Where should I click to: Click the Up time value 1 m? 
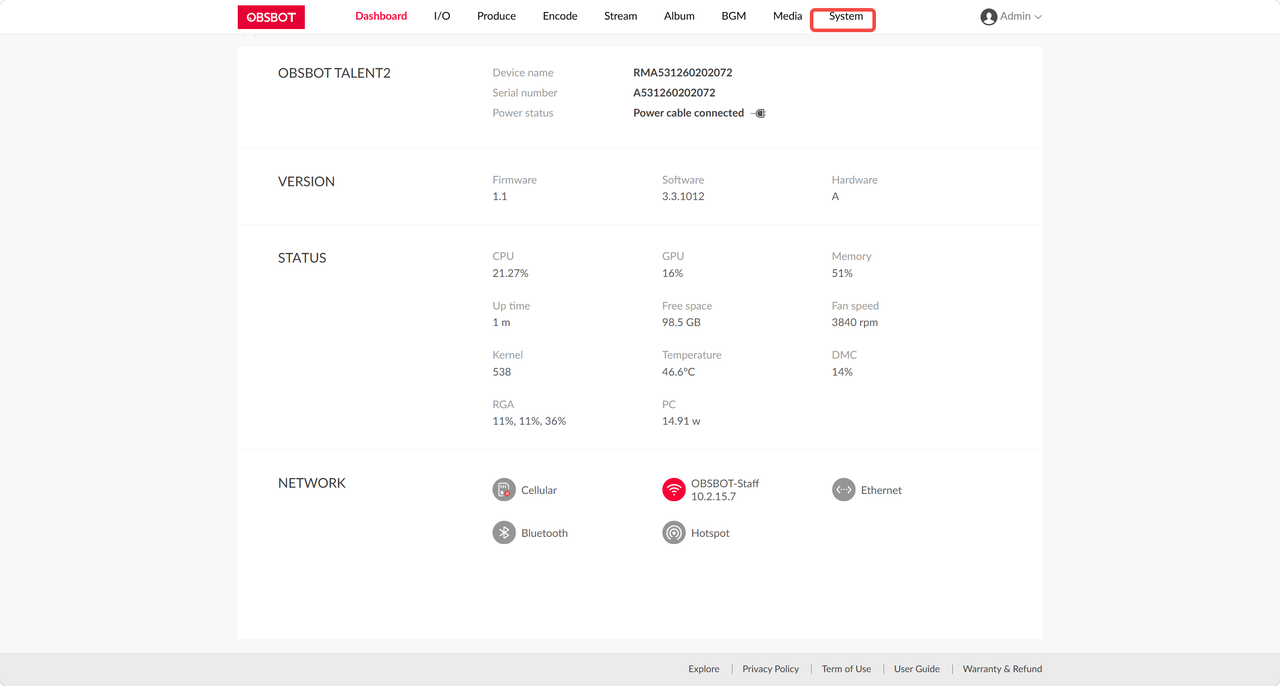pyautogui.click(x=501, y=322)
